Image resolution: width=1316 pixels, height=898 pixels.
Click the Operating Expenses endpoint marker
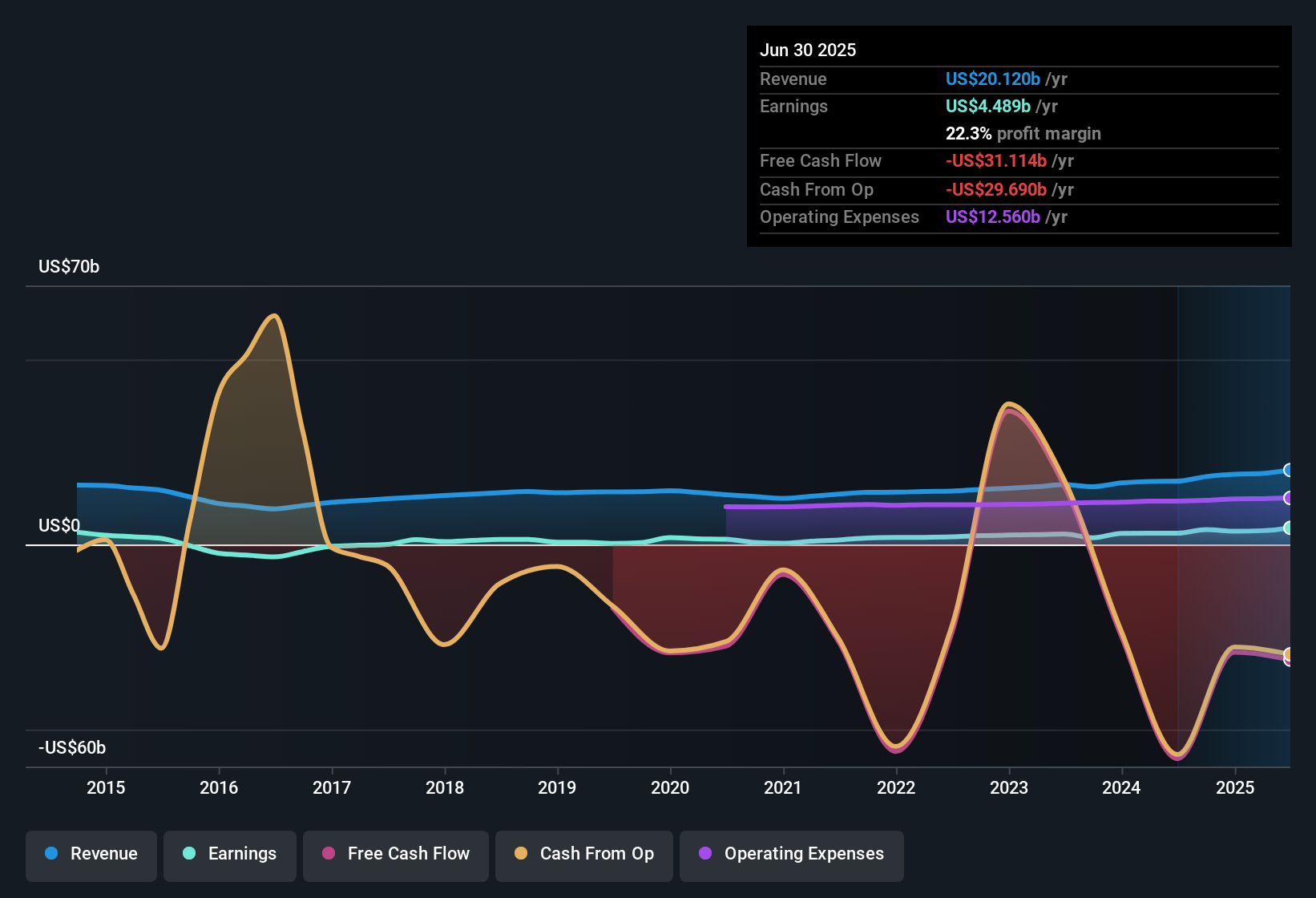click(1289, 498)
